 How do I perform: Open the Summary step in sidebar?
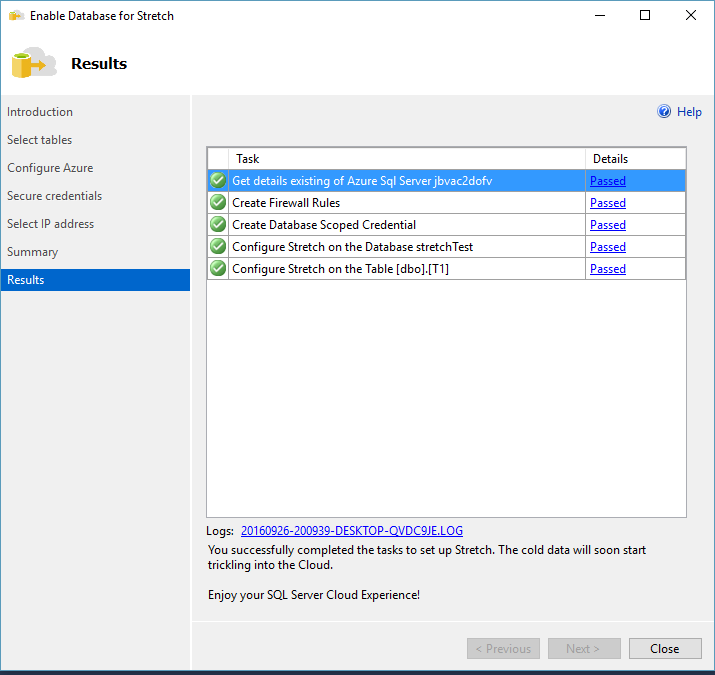click(x=33, y=252)
